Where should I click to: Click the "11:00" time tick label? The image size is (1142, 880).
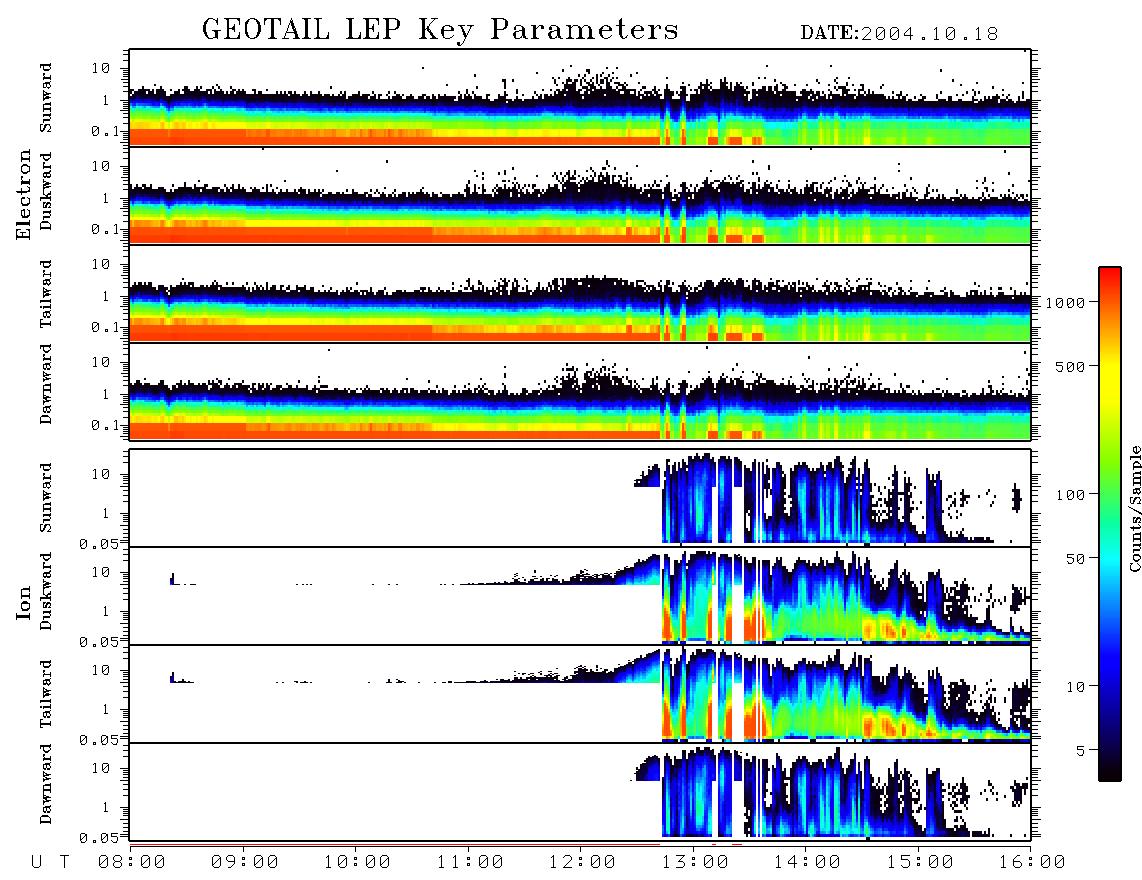469,863
